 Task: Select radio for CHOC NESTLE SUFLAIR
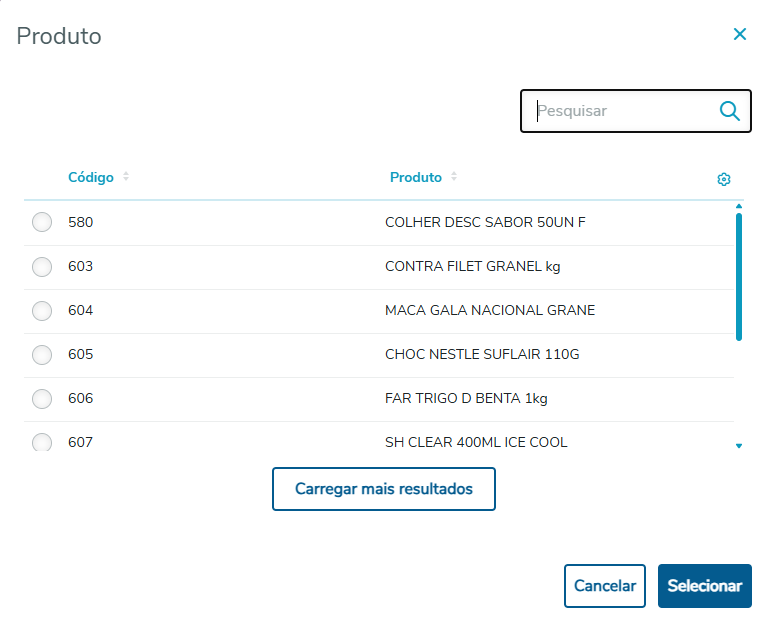tap(42, 355)
